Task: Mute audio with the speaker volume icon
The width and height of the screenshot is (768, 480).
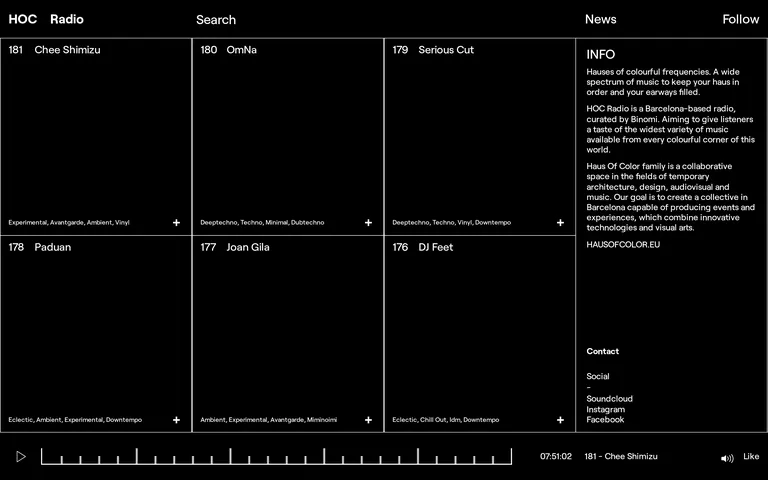Action: 727,458
